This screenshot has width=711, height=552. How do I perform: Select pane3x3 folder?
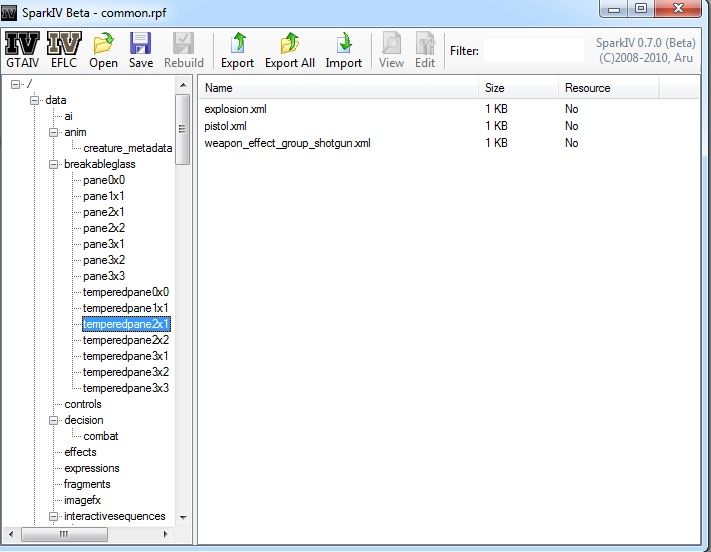point(104,276)
